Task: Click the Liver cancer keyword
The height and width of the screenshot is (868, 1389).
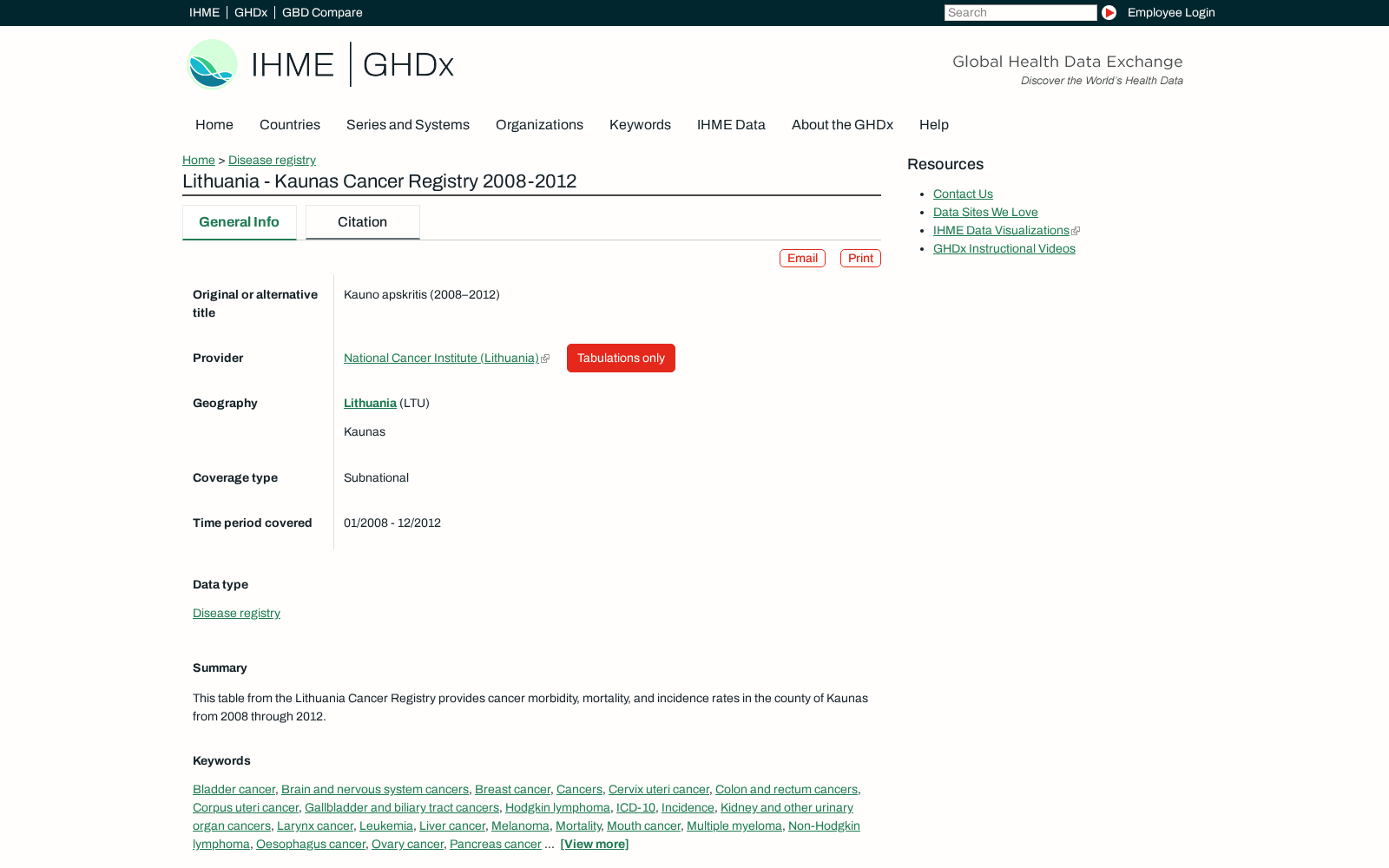Action: pyautogui.click(x=452, y=825)
